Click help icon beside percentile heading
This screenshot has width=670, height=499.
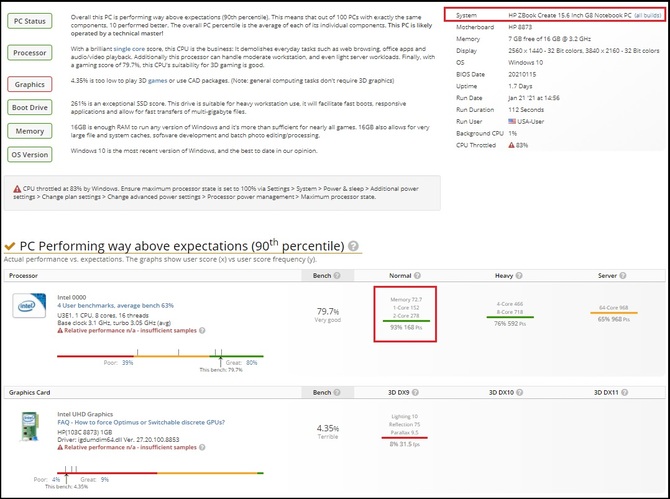[353, 246]
